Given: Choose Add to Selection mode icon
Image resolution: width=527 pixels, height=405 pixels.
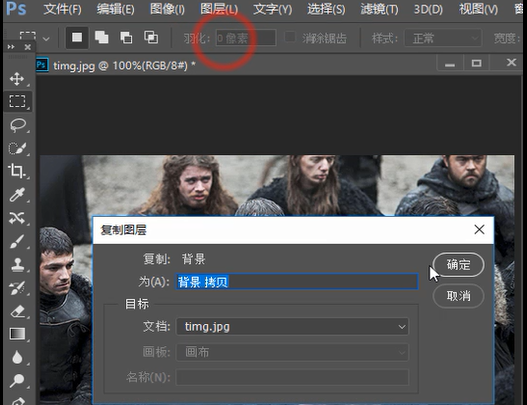Looking at the screenshot, I should pyautogui.click(x=102, y=38).
